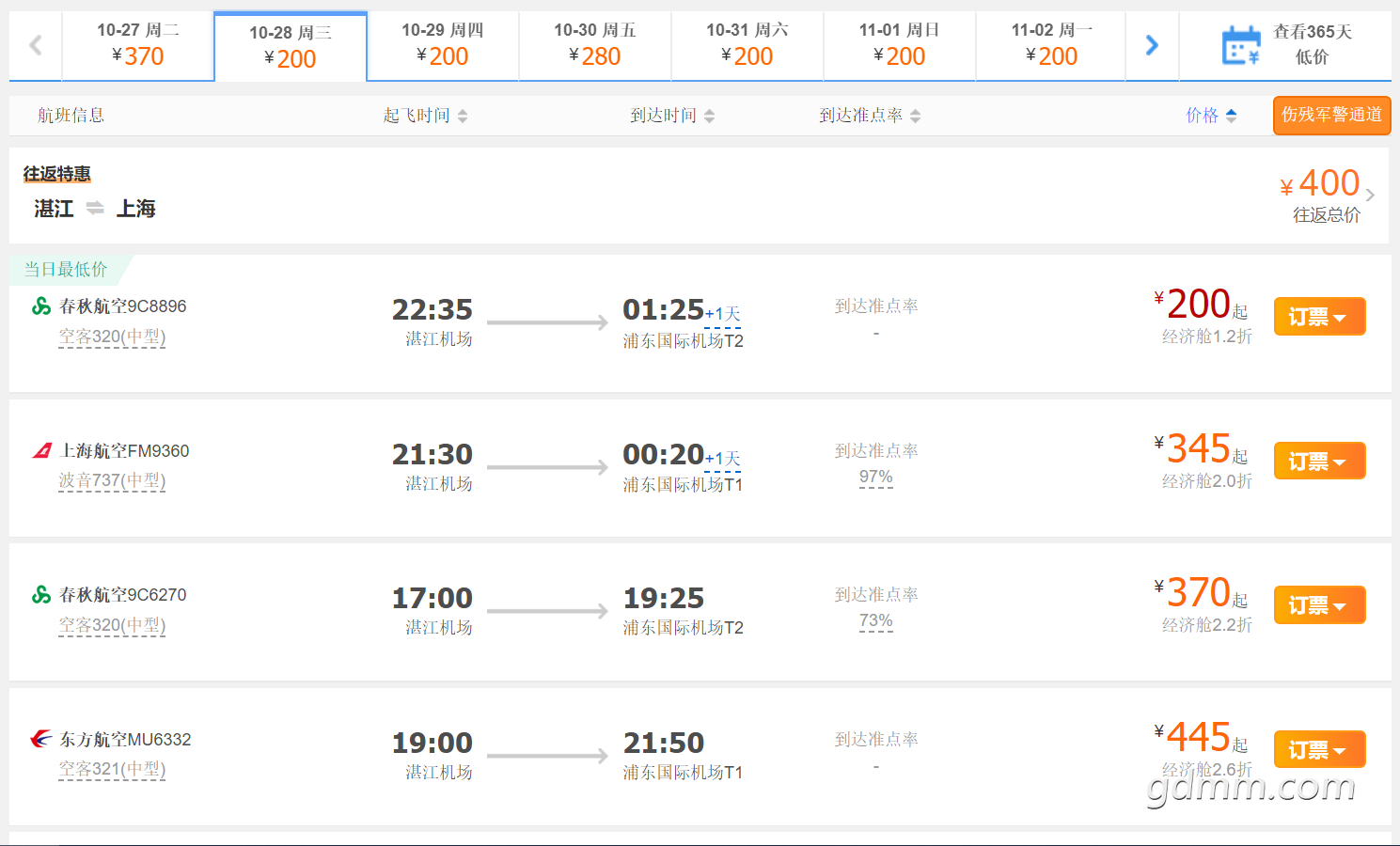Go to previous dates with left arrow
The height and width of the screenshot is (846, 1400).
coord(36,45)
